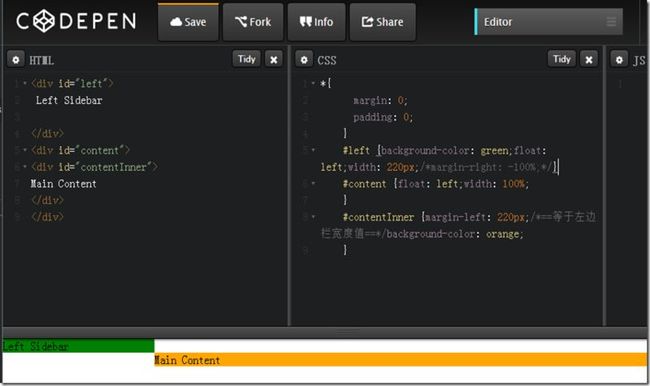The image size is (650, 386).
Task: Open HTML panel settings gear
Action: point(16,60)
